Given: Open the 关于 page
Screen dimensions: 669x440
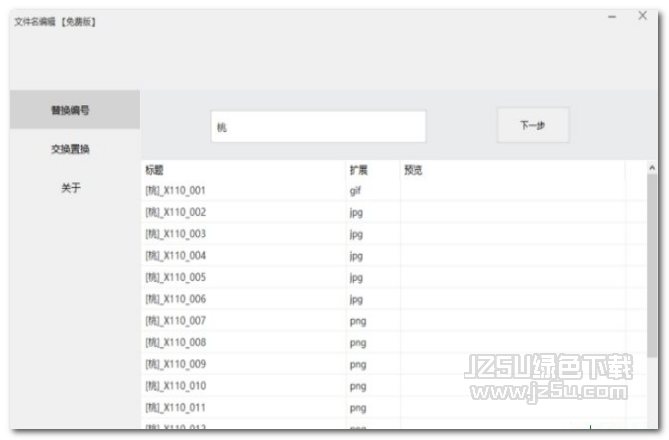Looking at the screenshot, I should [x=71, y=188].
